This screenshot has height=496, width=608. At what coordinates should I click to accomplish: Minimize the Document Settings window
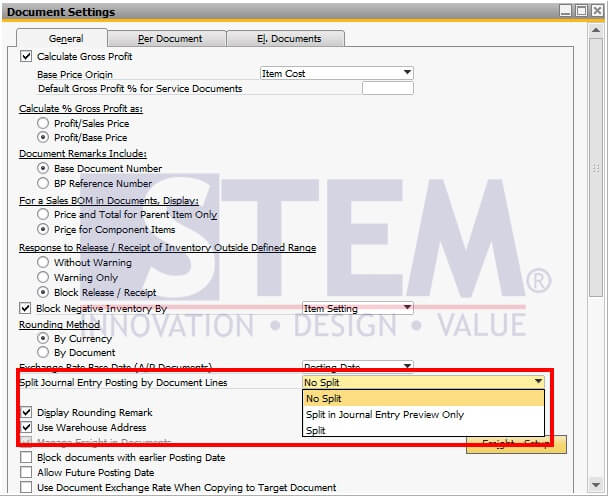(565, 10)
